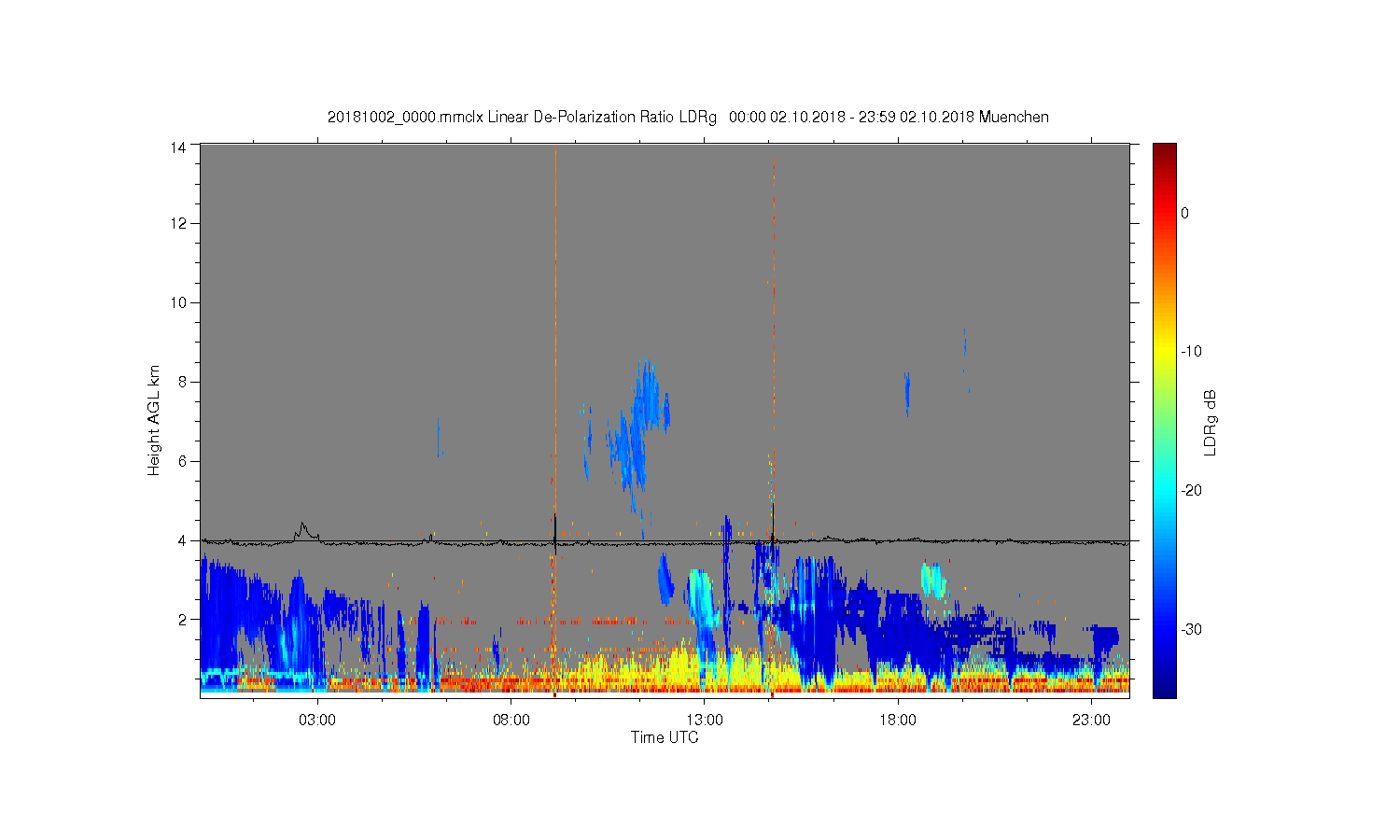
Task: Click the 13:00 time tick label
Action: (x=705, y=721)
